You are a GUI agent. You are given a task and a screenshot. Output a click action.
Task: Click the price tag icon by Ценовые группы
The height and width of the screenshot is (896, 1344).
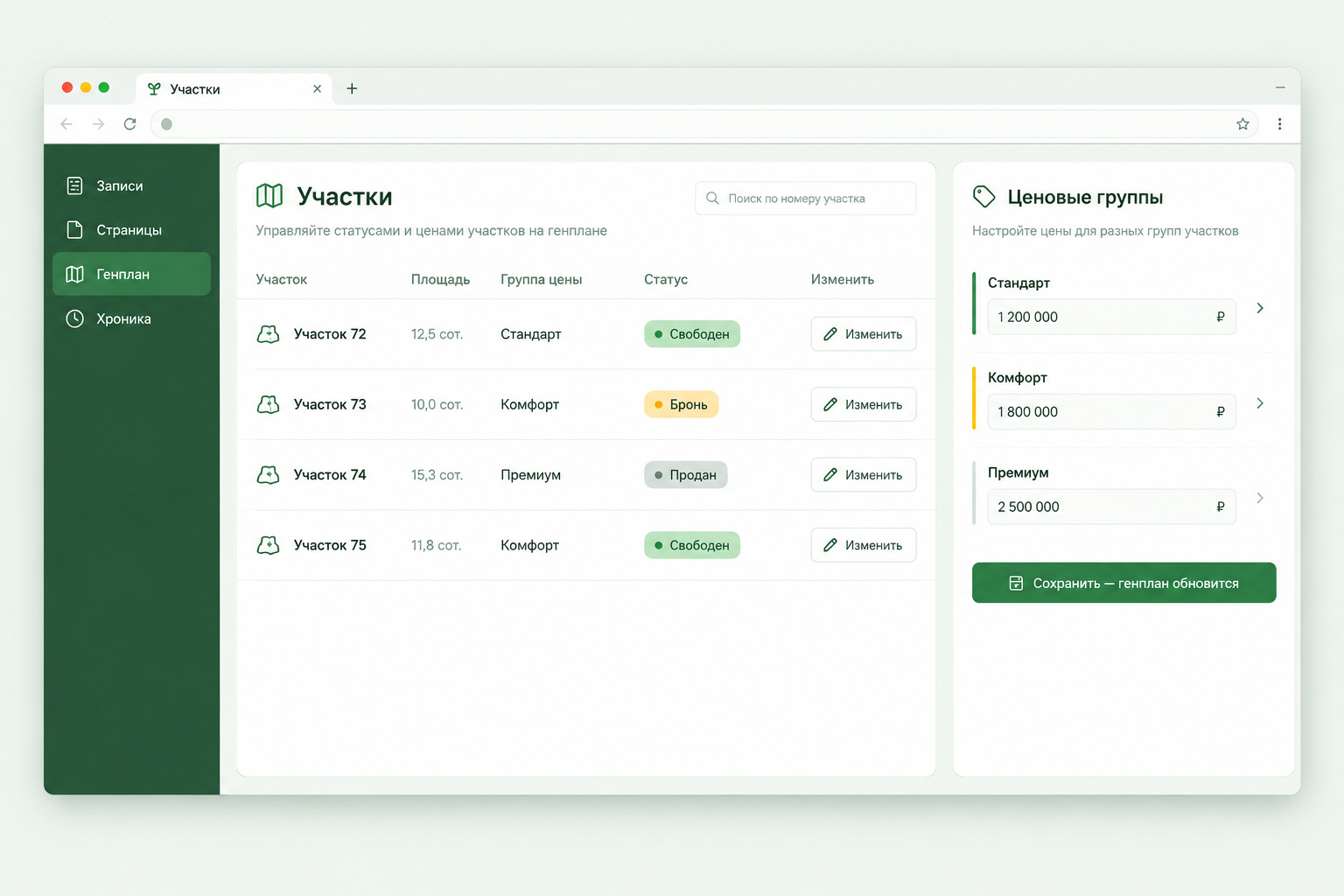984,197
